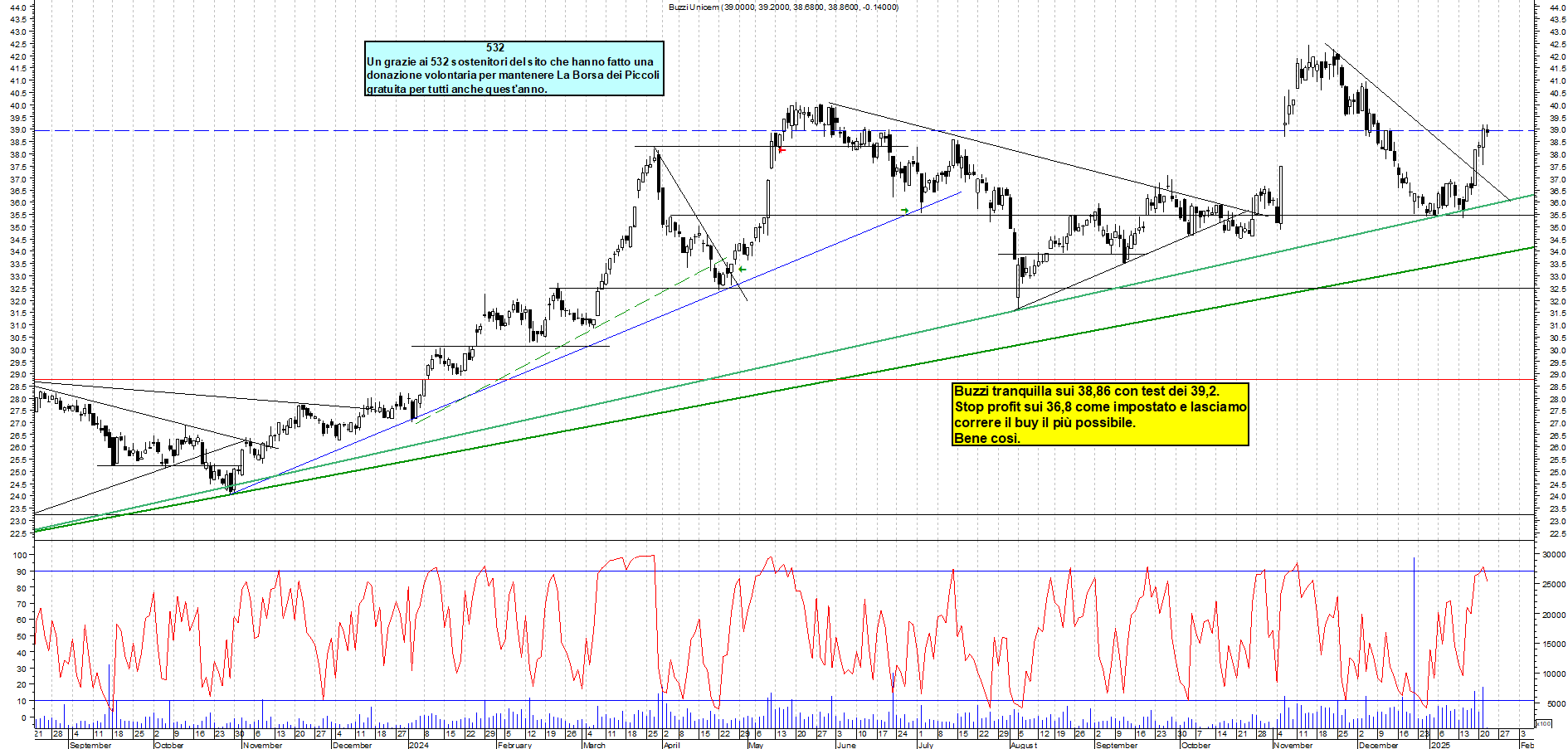
Task: Click the red arrow marker on the chart
Action: pos(782,150)
